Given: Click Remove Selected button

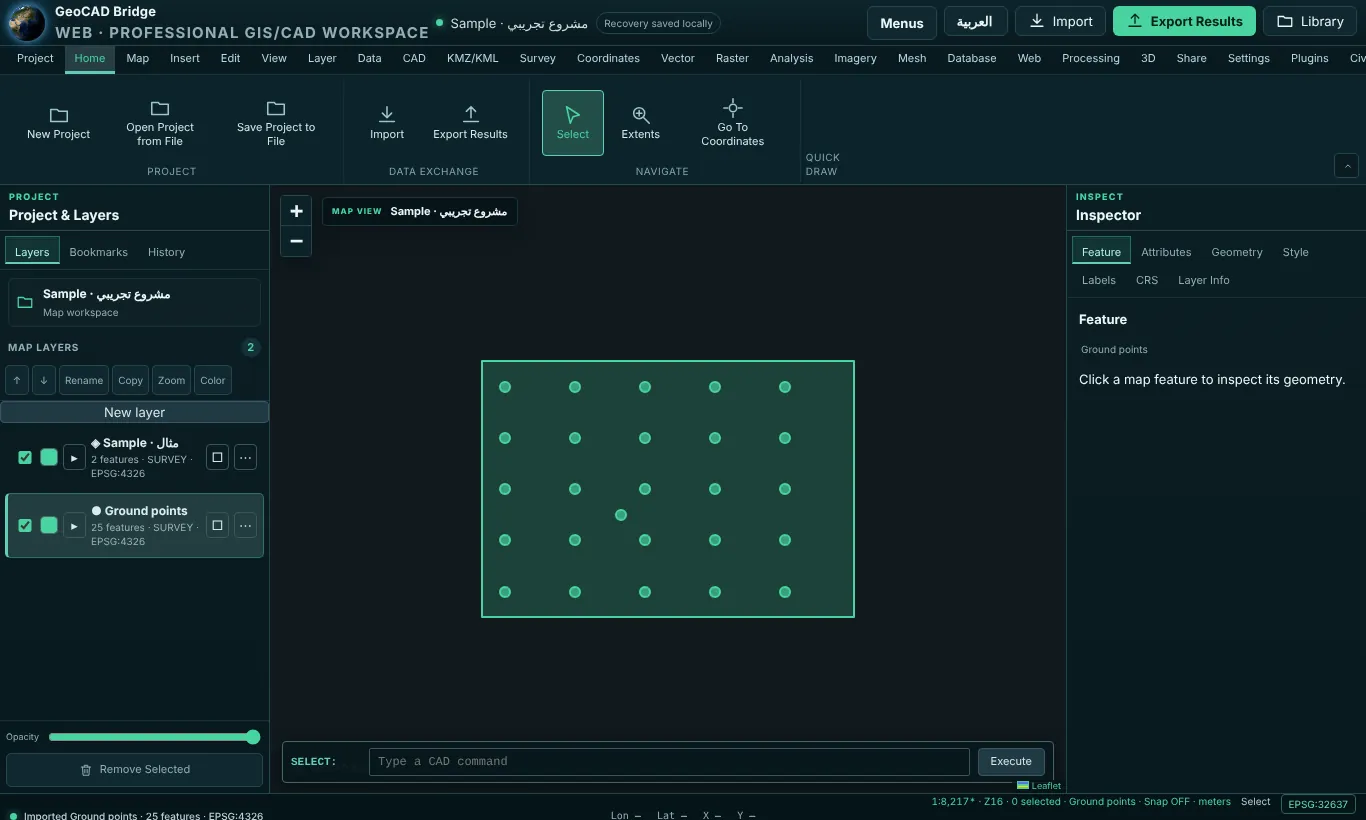Looking at the screenshot, I should coord(134,769).
